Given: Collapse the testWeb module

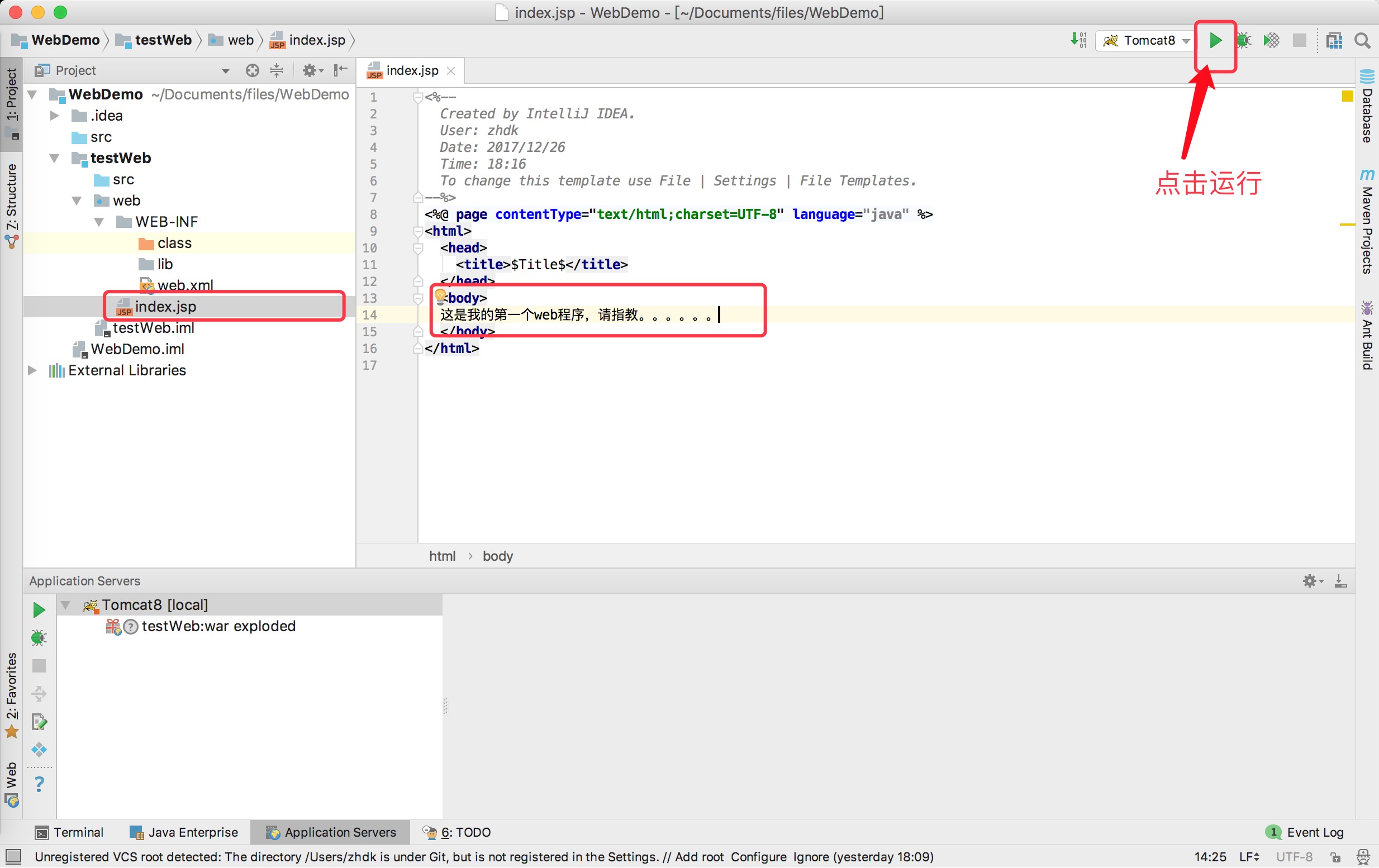Looking at the screenshot, I should tap(54, 158).
